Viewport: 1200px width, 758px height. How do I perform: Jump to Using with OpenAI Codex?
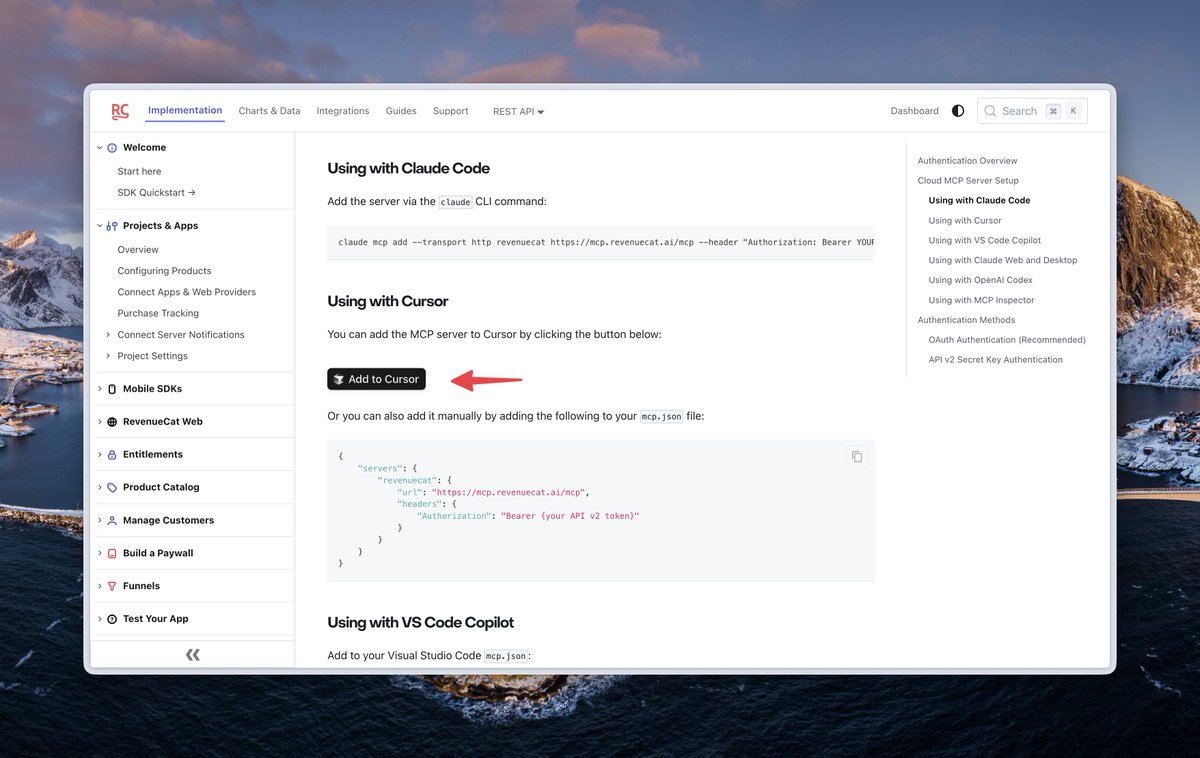pyautogui.click(x=981, y=280)
